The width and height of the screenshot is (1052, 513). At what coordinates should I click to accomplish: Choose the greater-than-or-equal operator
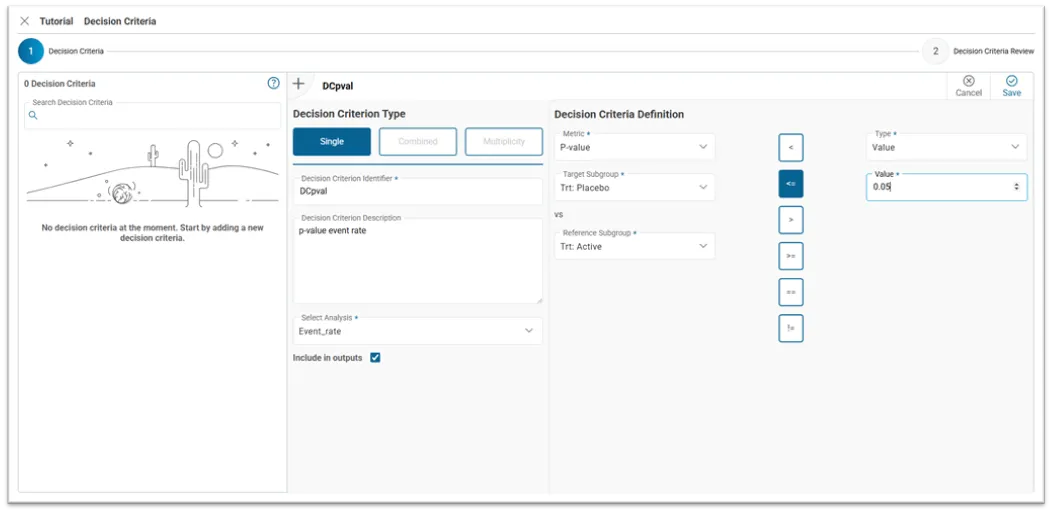[x=791, y=256]
